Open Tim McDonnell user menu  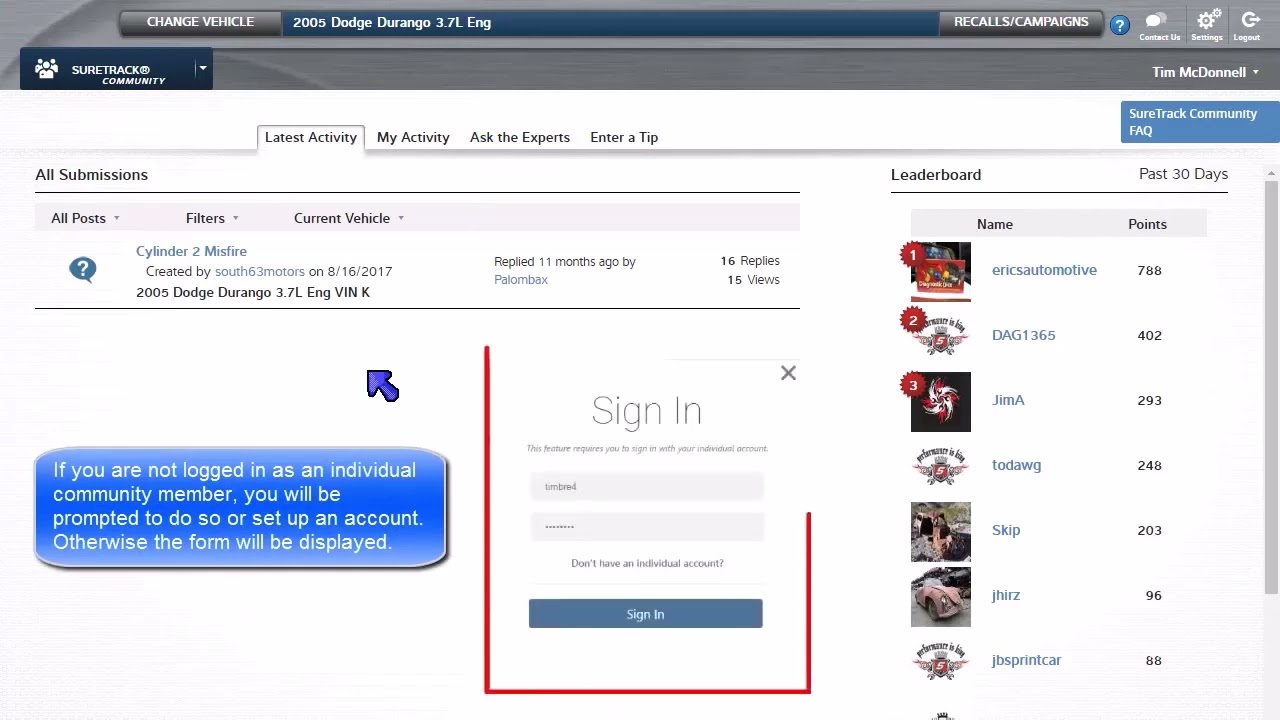[1205, 72]
